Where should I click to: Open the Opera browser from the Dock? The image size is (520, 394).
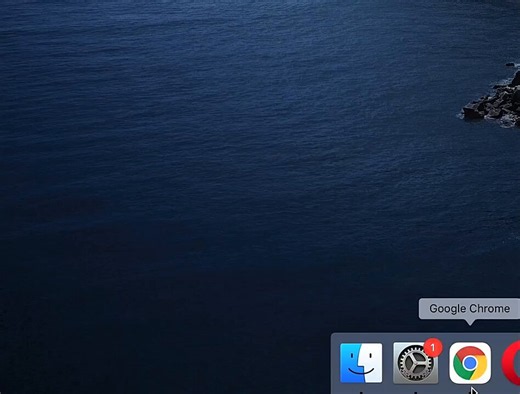pos(511,364)
